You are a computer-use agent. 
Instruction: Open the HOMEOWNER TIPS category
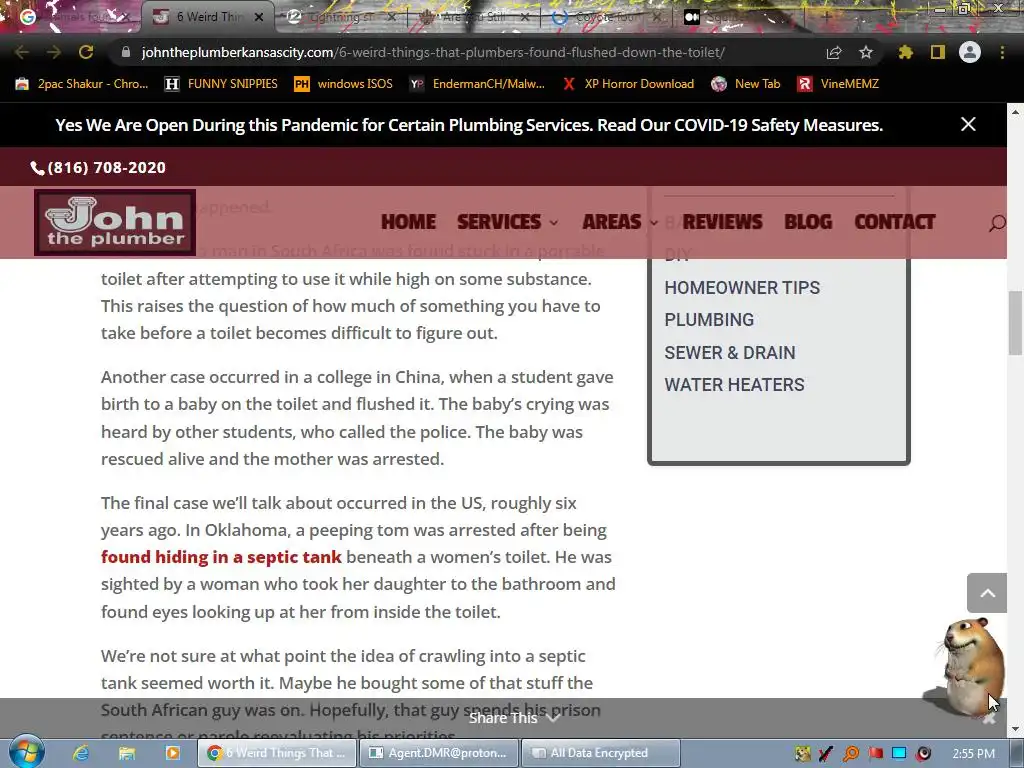742,287
